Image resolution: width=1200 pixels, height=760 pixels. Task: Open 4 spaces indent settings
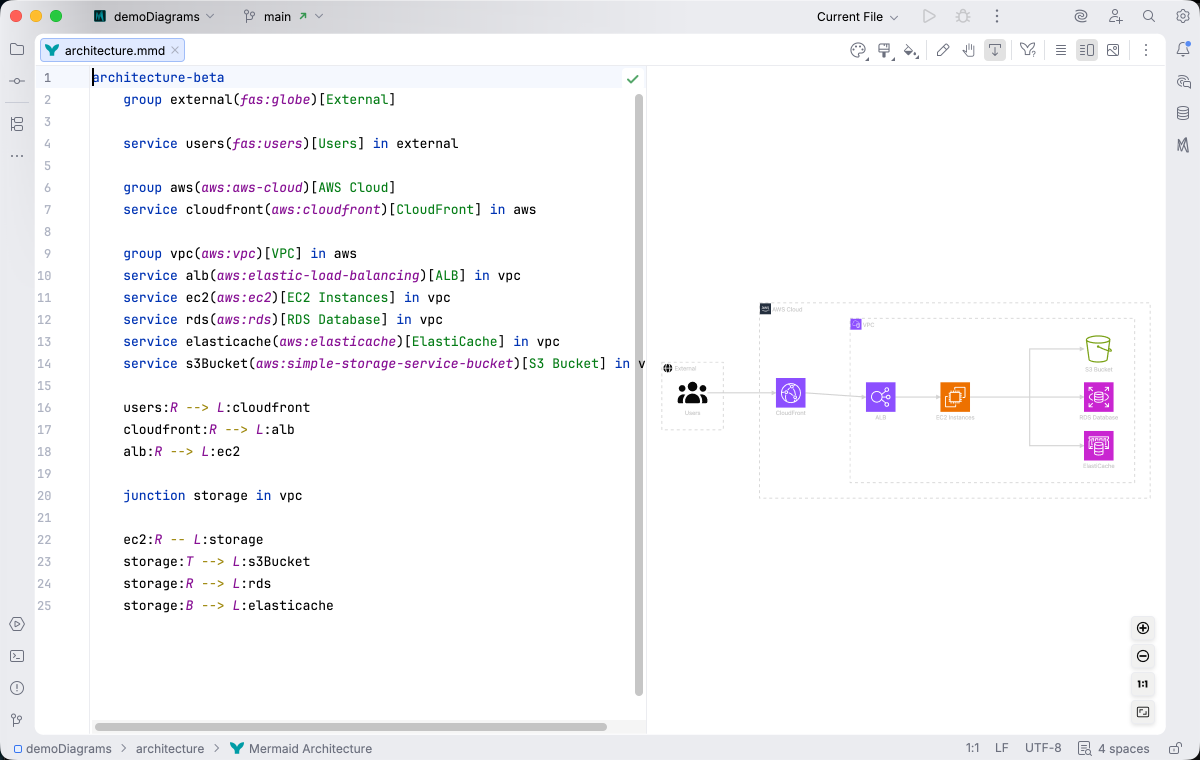click(x=1114, y=748)
